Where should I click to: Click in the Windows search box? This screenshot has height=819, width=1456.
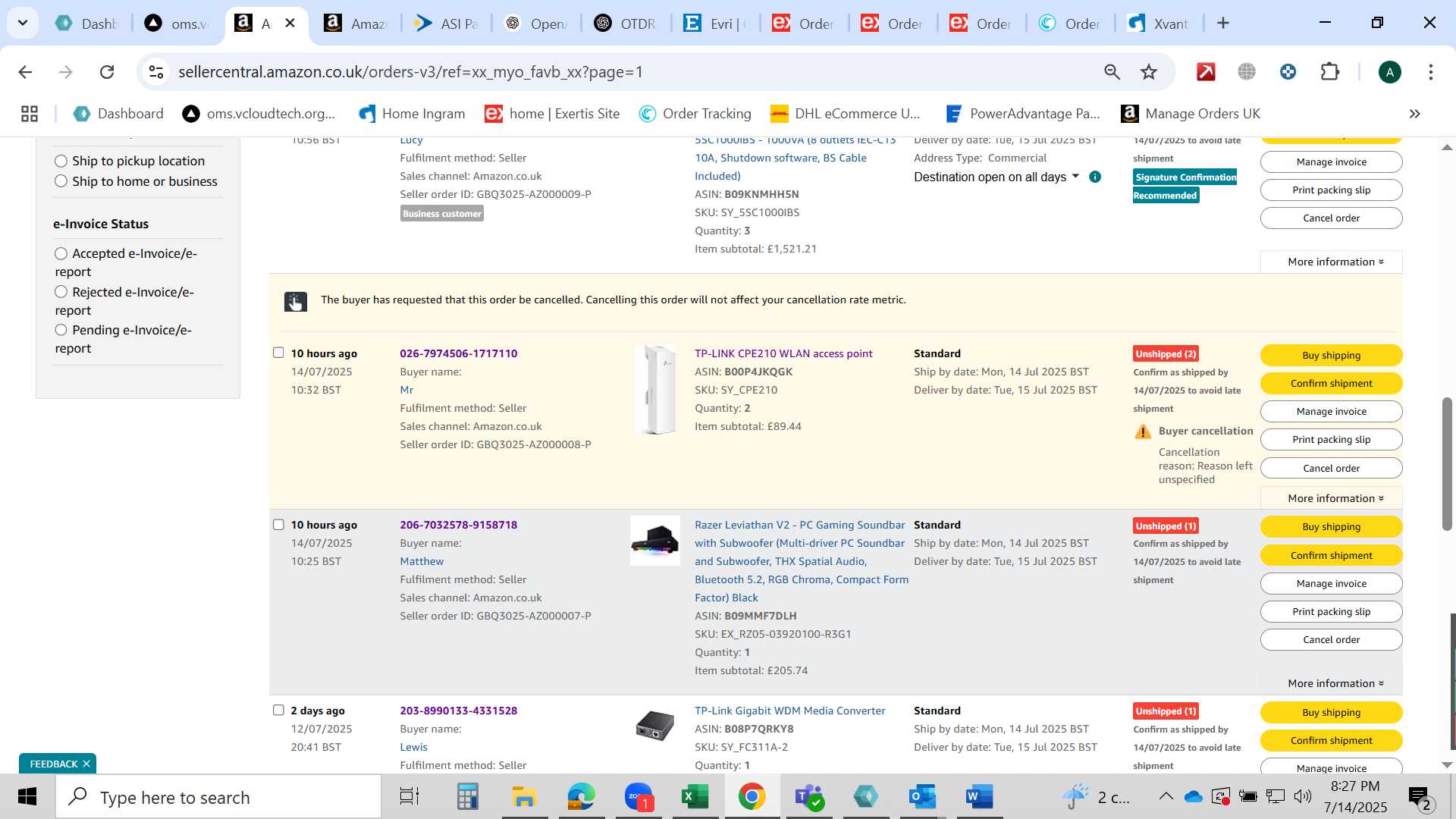point(218,797)
